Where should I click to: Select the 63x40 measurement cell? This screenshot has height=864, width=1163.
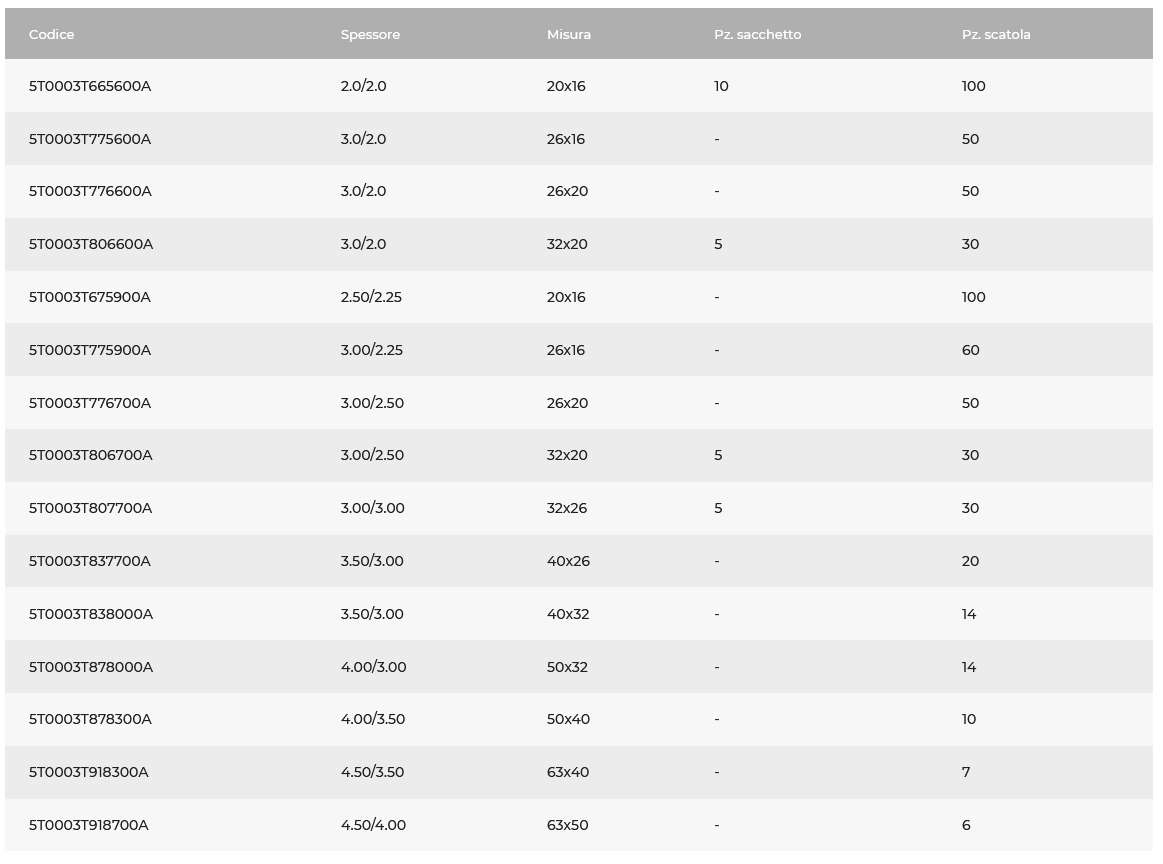(567, 772)
